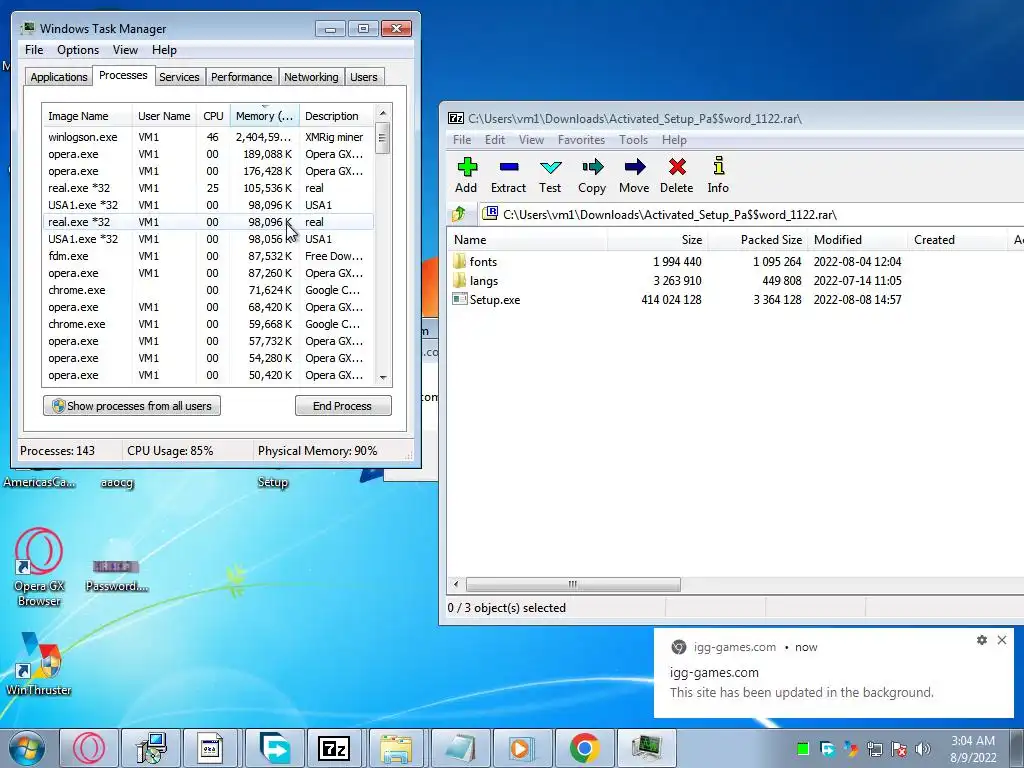The height and width of the screenshot is (768, 1024).
Task: Click the 7-Zip Add icon
Action: click(x=466, y=167)
